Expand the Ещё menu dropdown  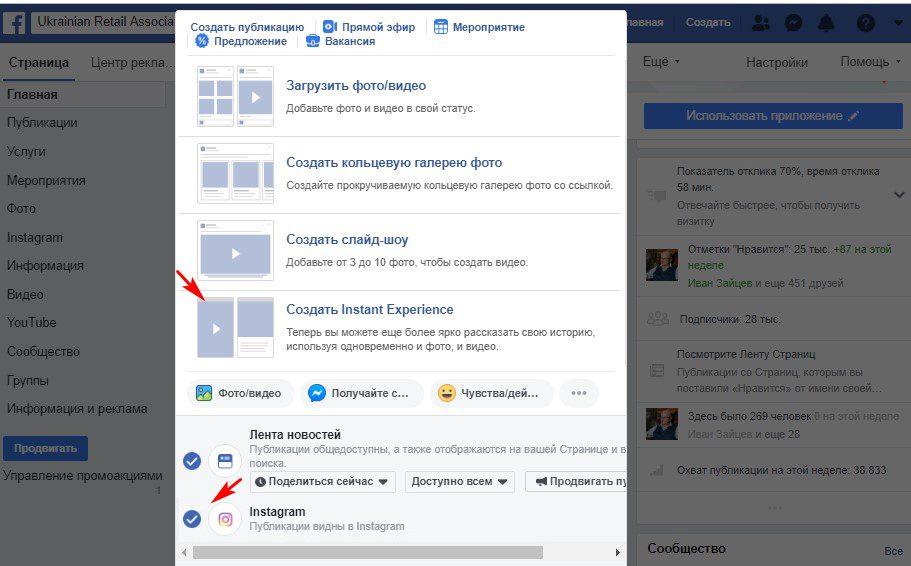pyautogui.click(x=660, y=62)
